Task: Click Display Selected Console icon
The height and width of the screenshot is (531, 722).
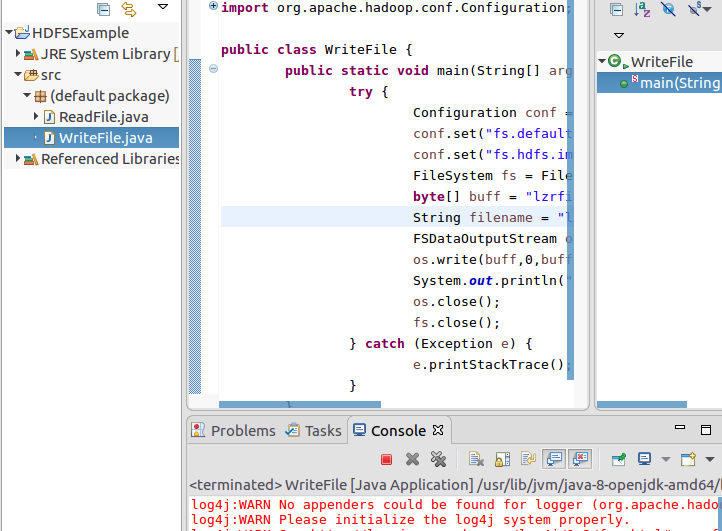Action: (645, 459)
